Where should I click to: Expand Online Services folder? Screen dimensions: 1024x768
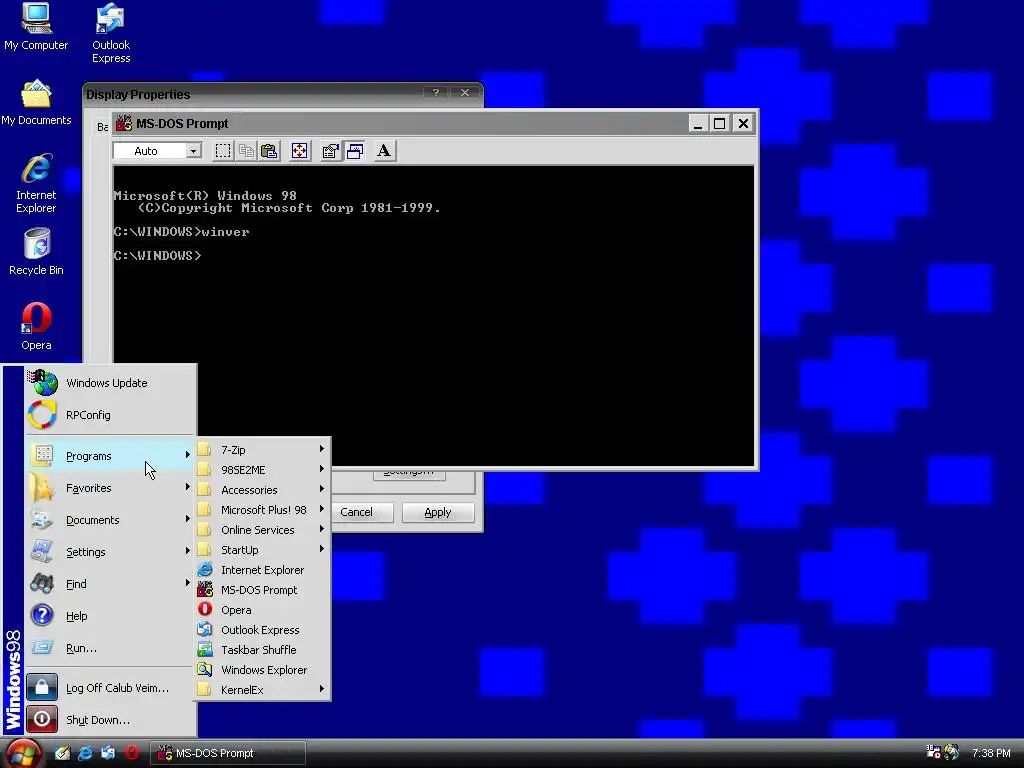click(262, 530)
